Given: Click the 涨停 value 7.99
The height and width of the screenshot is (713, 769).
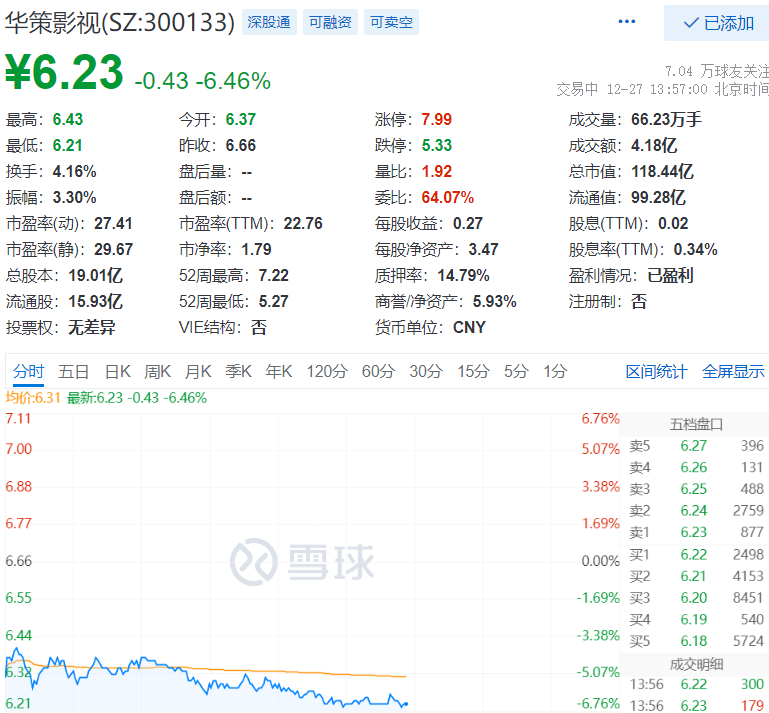Looking at the screenshot, I should (436, 119).
